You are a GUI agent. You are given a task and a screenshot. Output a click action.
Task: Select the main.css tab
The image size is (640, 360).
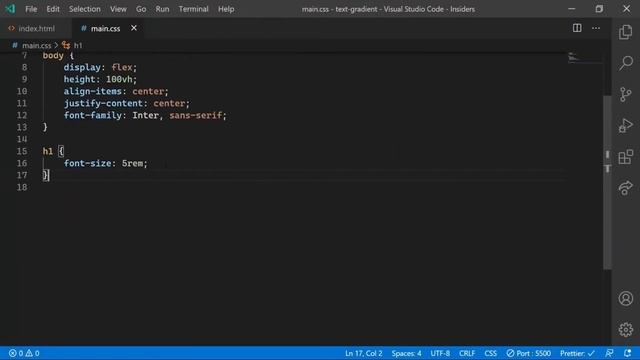tap(105, 29)
